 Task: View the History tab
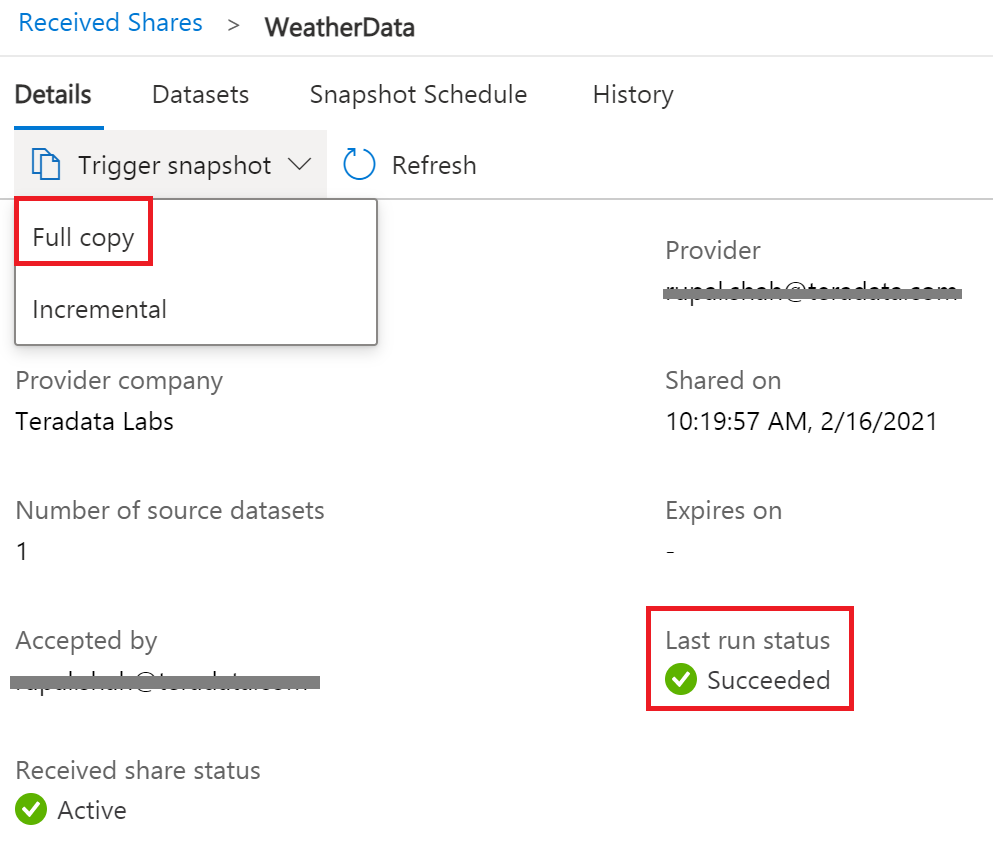(632, 94)
